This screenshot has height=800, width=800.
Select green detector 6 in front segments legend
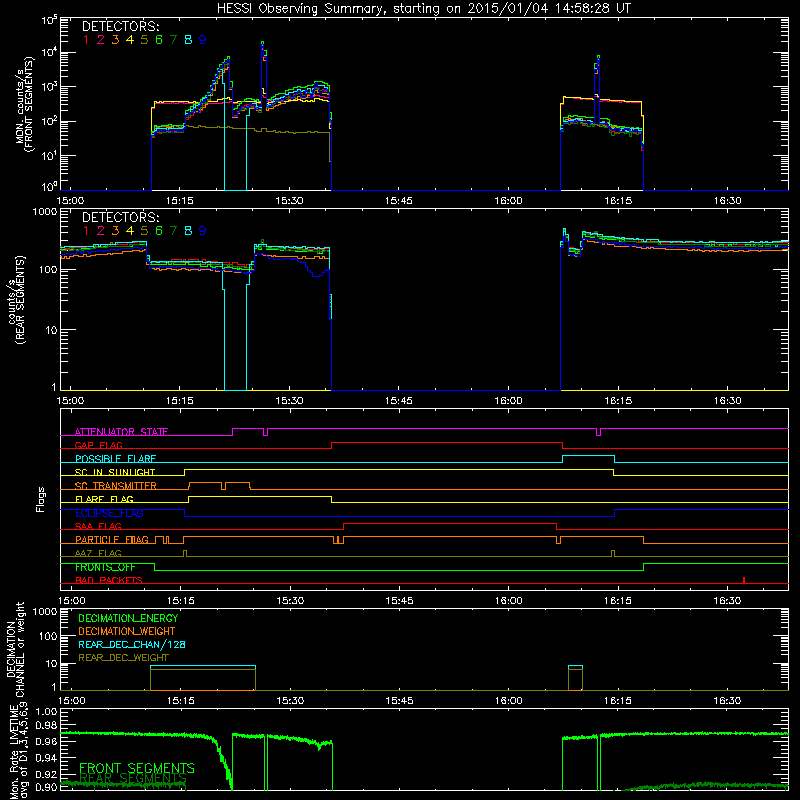(159, 40)
